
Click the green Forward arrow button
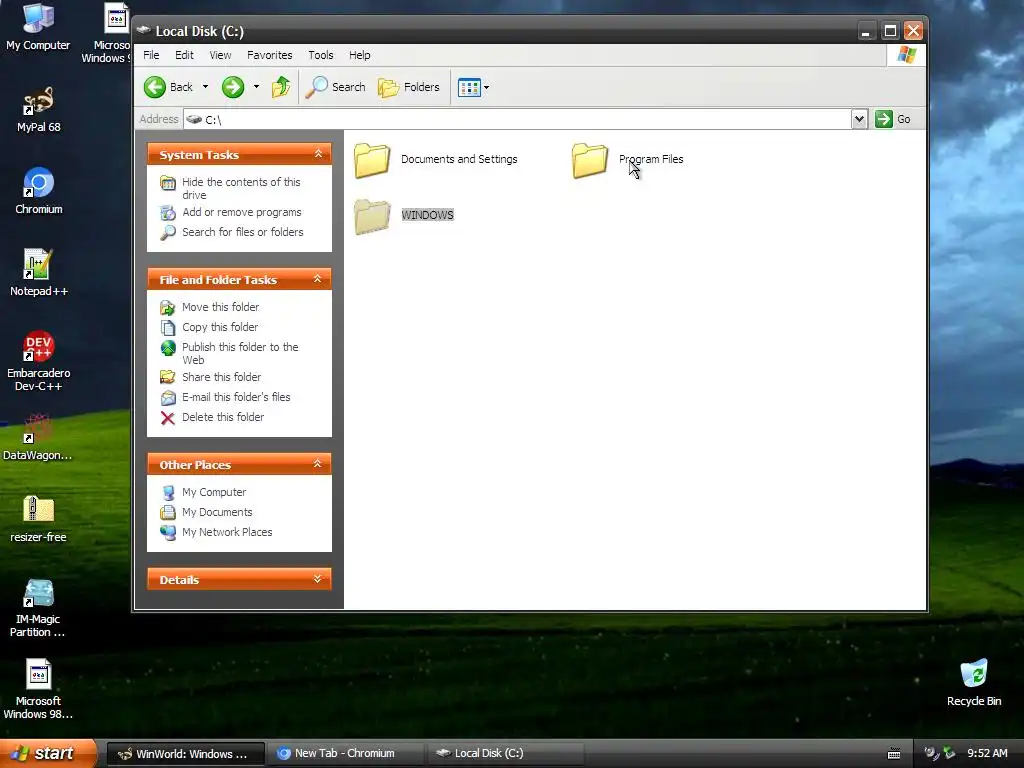coord(233,87)
